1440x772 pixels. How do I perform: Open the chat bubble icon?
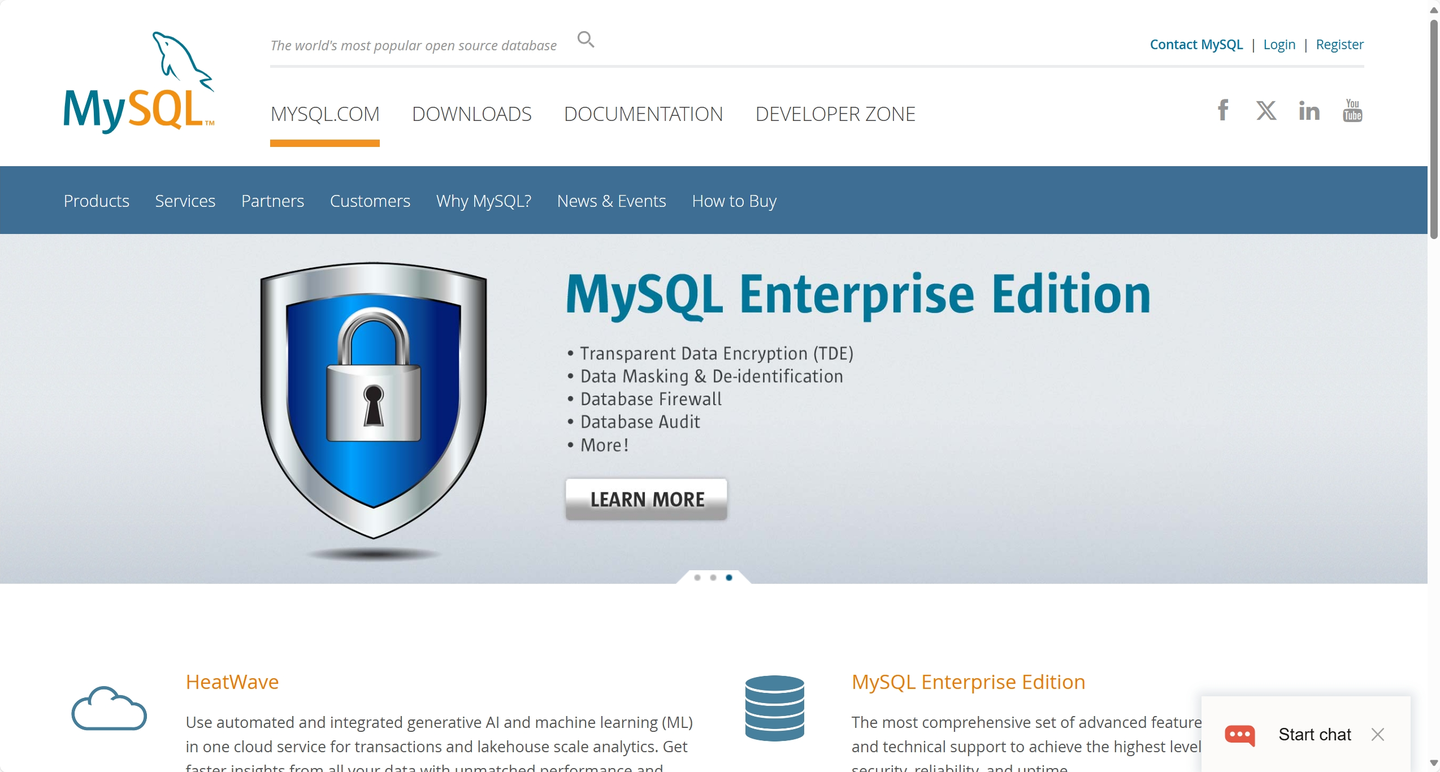tap(1239, 735)
